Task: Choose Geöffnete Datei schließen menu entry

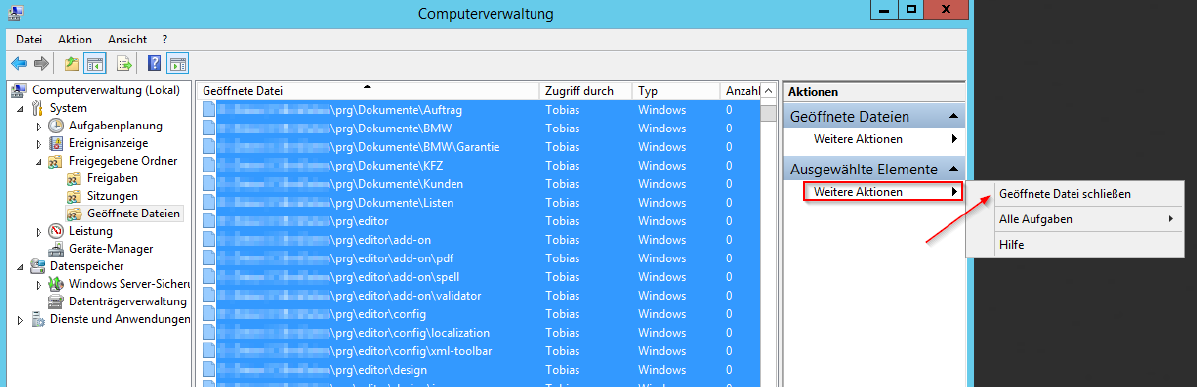Action: coord(1064,194)
